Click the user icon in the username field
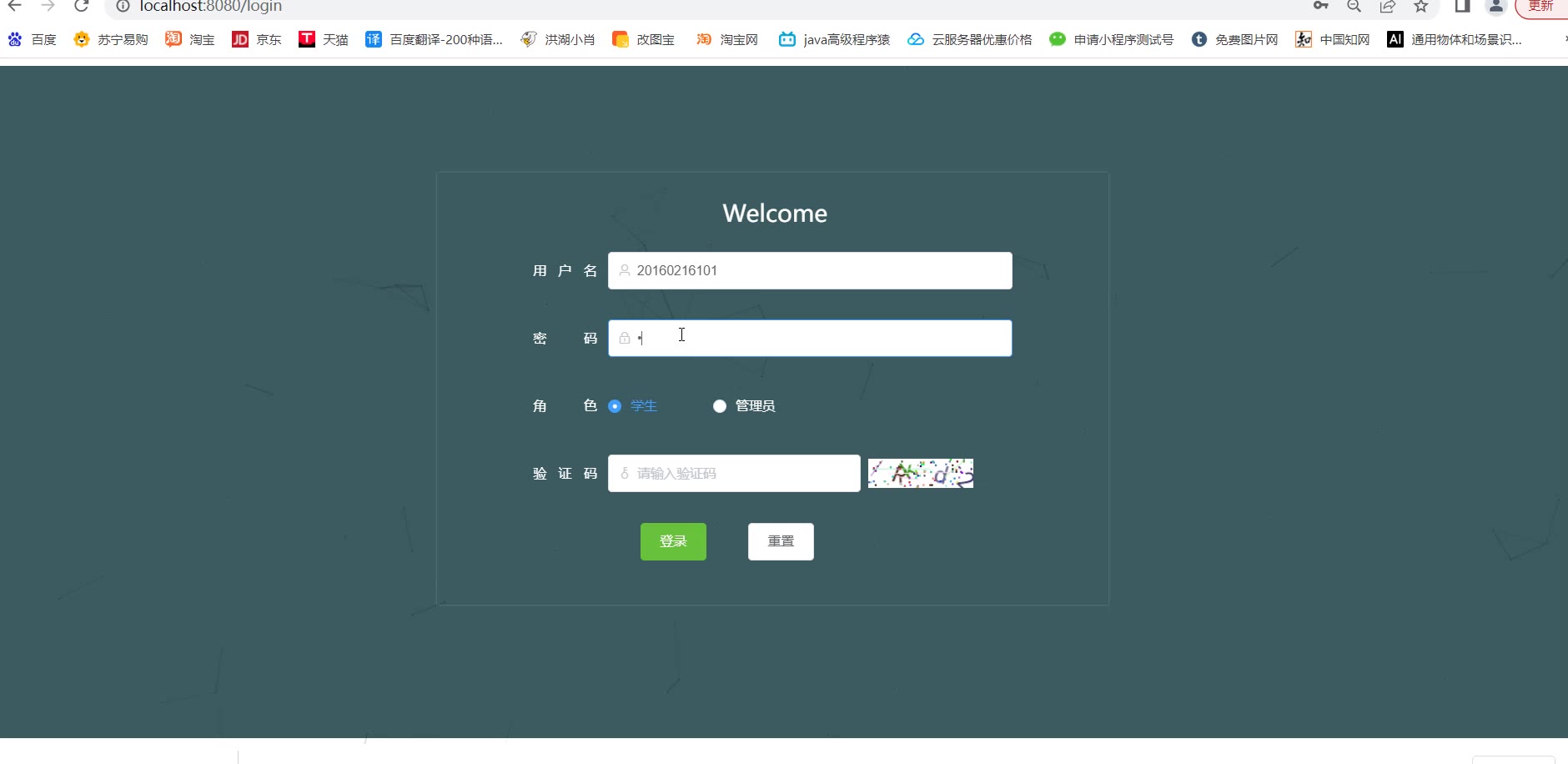1568x764 pixels. pyautogui.click(x=625, y=270)
